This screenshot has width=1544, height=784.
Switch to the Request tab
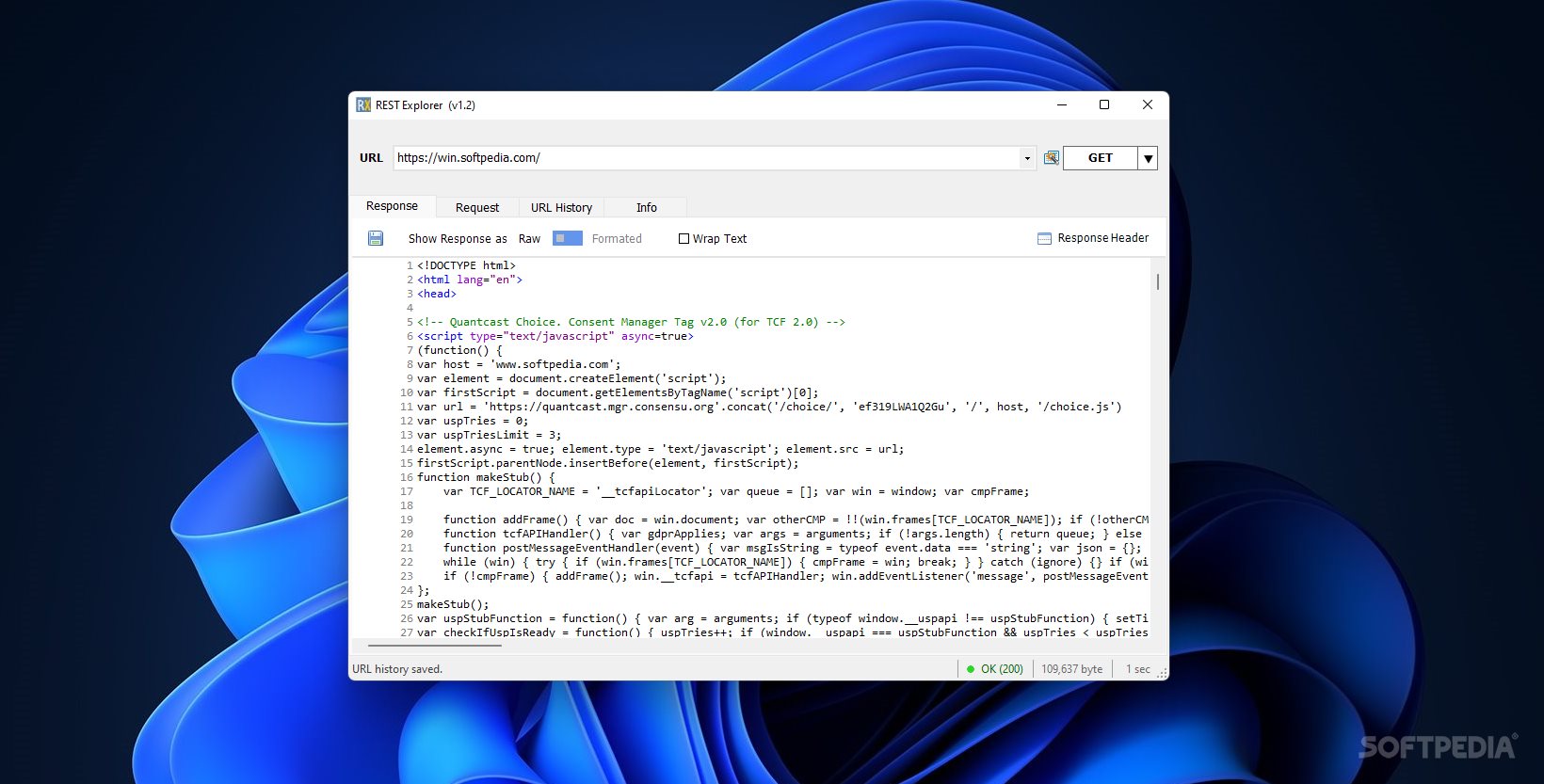coord(477,208)
